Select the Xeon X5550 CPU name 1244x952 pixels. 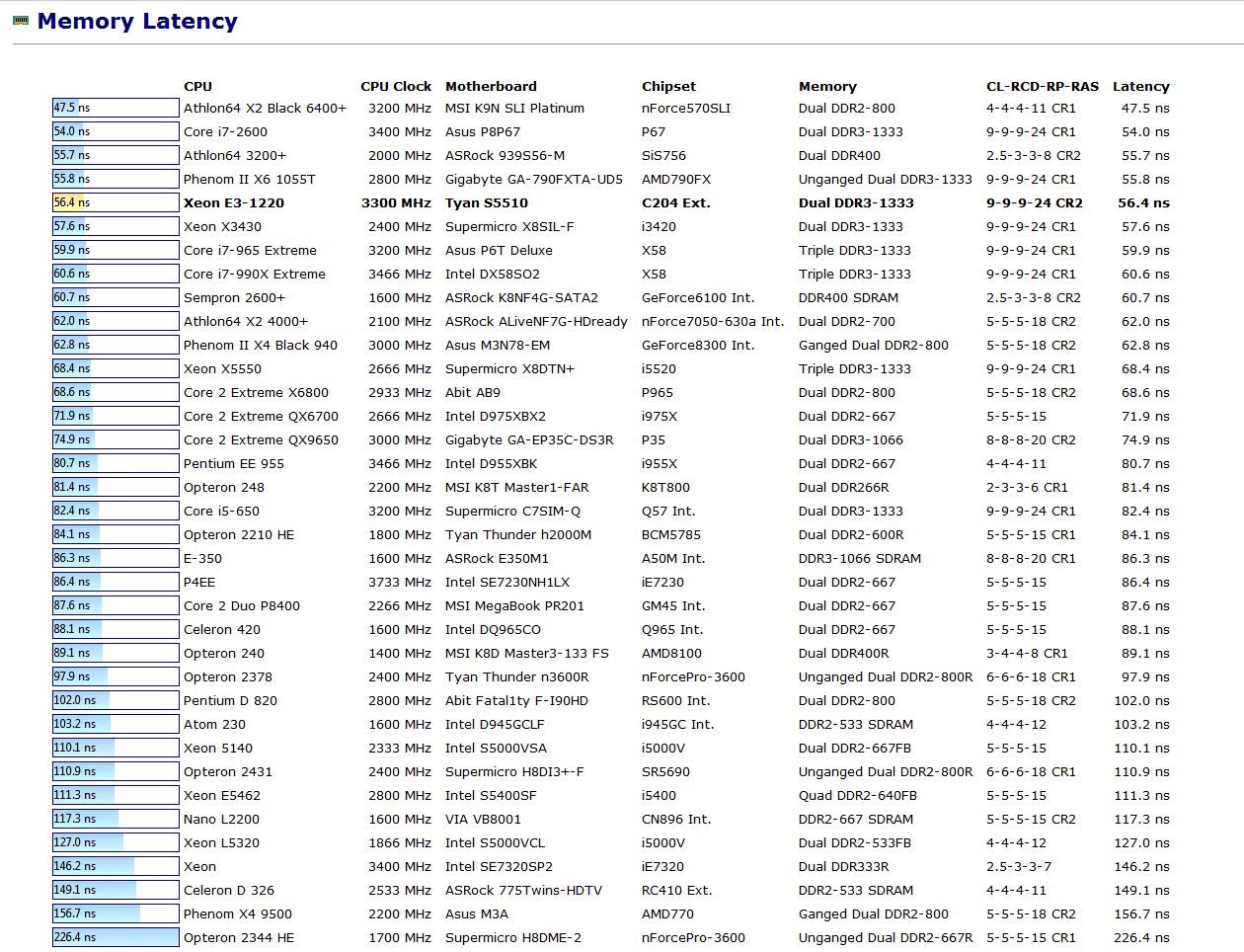[x=222, y=368]
